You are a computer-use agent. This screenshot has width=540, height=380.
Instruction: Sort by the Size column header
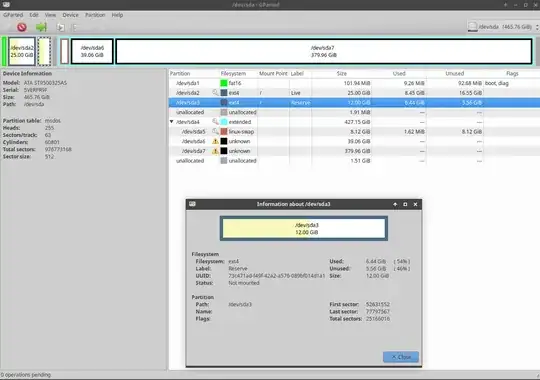coord(342,74)
